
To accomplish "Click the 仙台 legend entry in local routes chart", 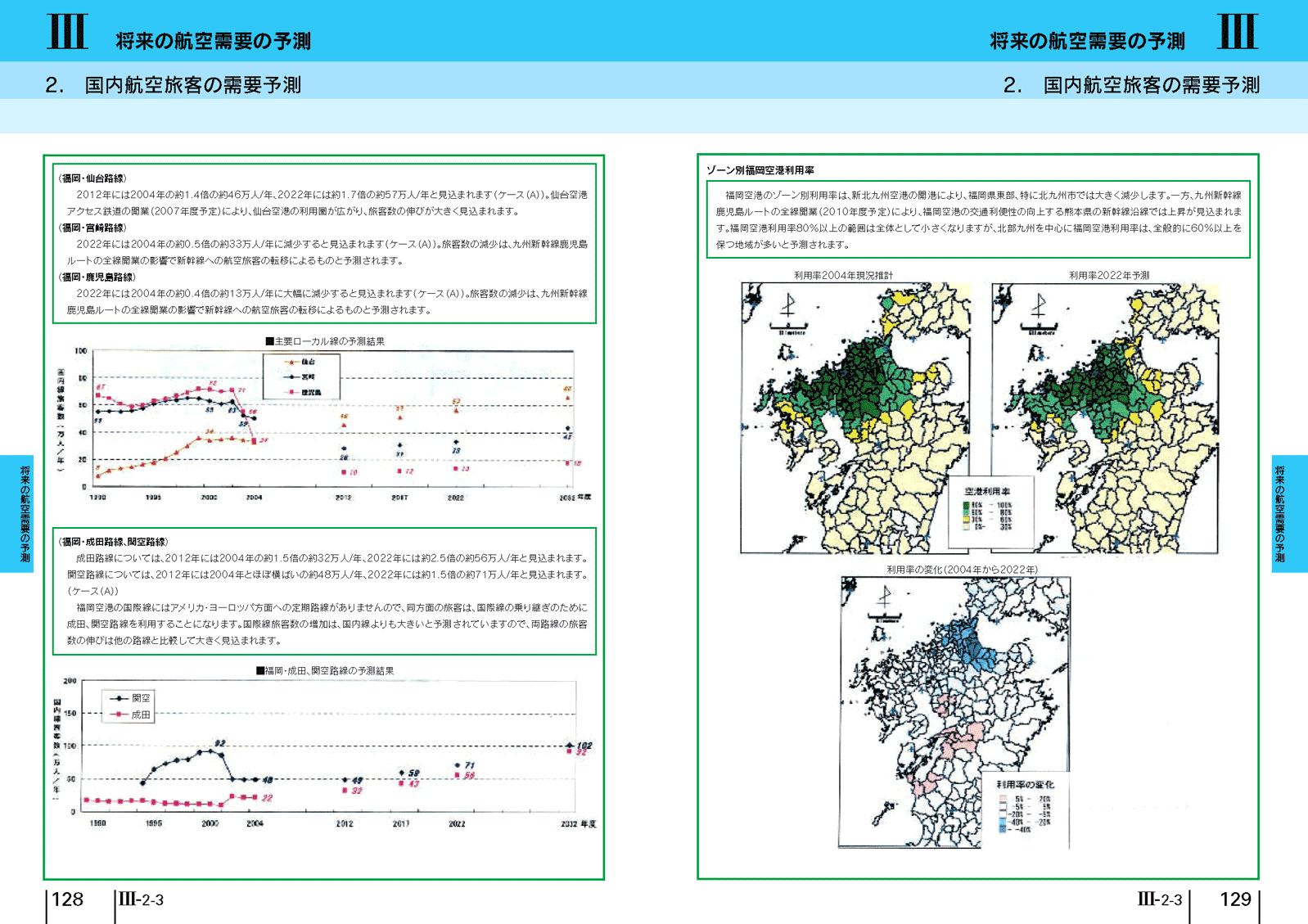I will (300, 362).
